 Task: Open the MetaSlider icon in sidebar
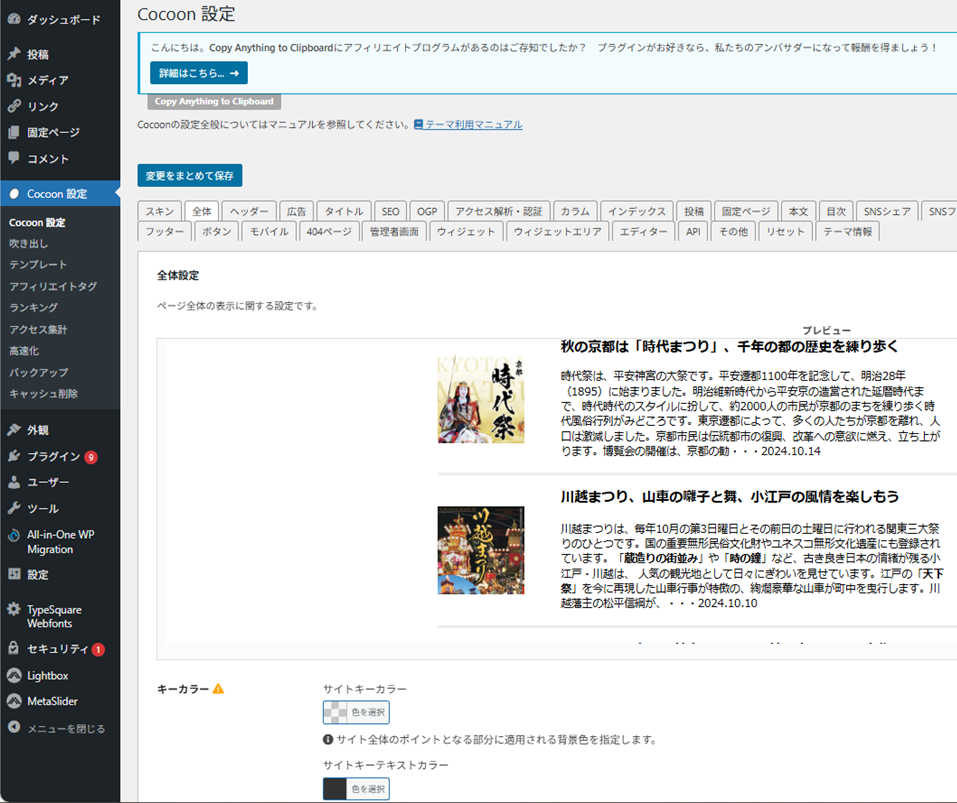tap(14, 701)
